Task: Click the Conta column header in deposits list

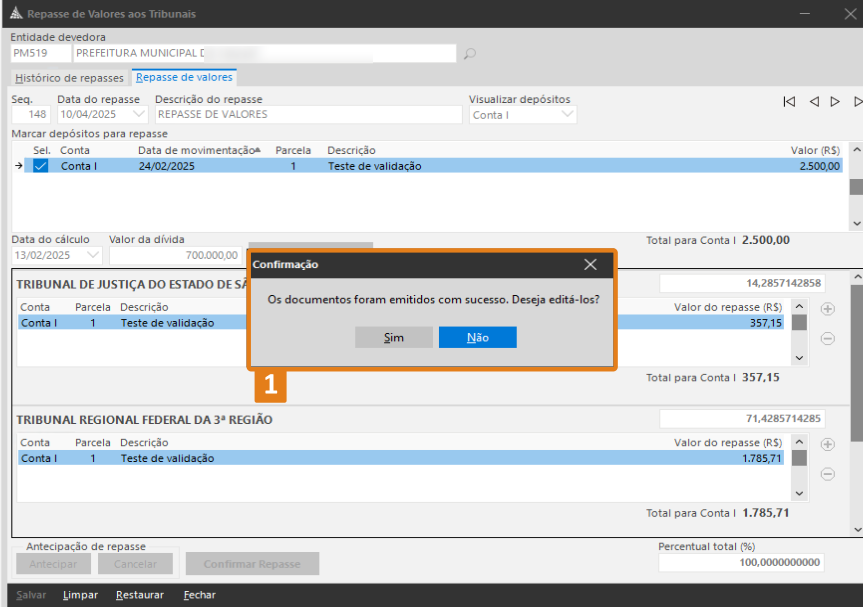Action: click(75, 150)
